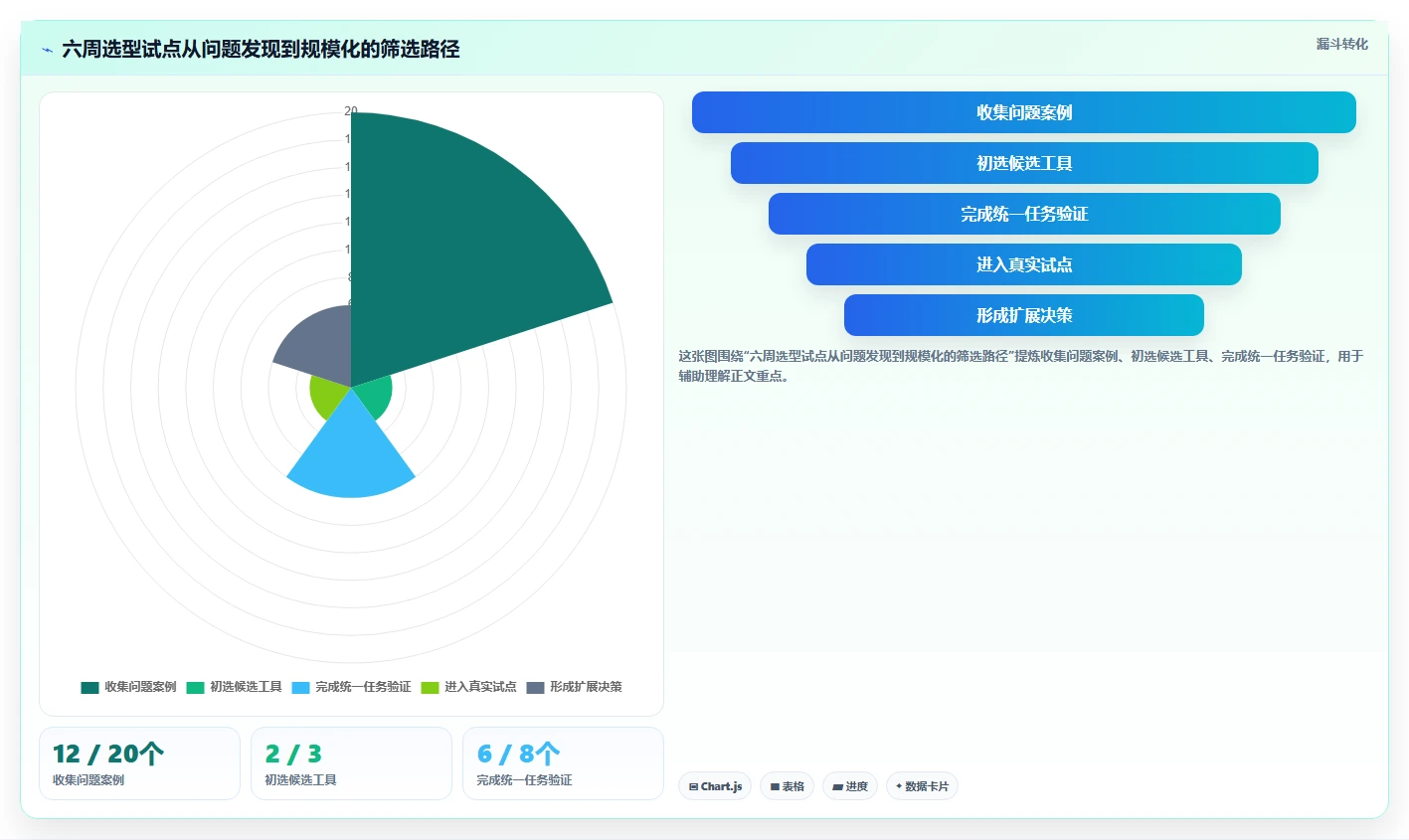This screenshot has width=1409, height=840.
Task: Toggle 初选候选工具 legend swatch
Action: (195, 687)
